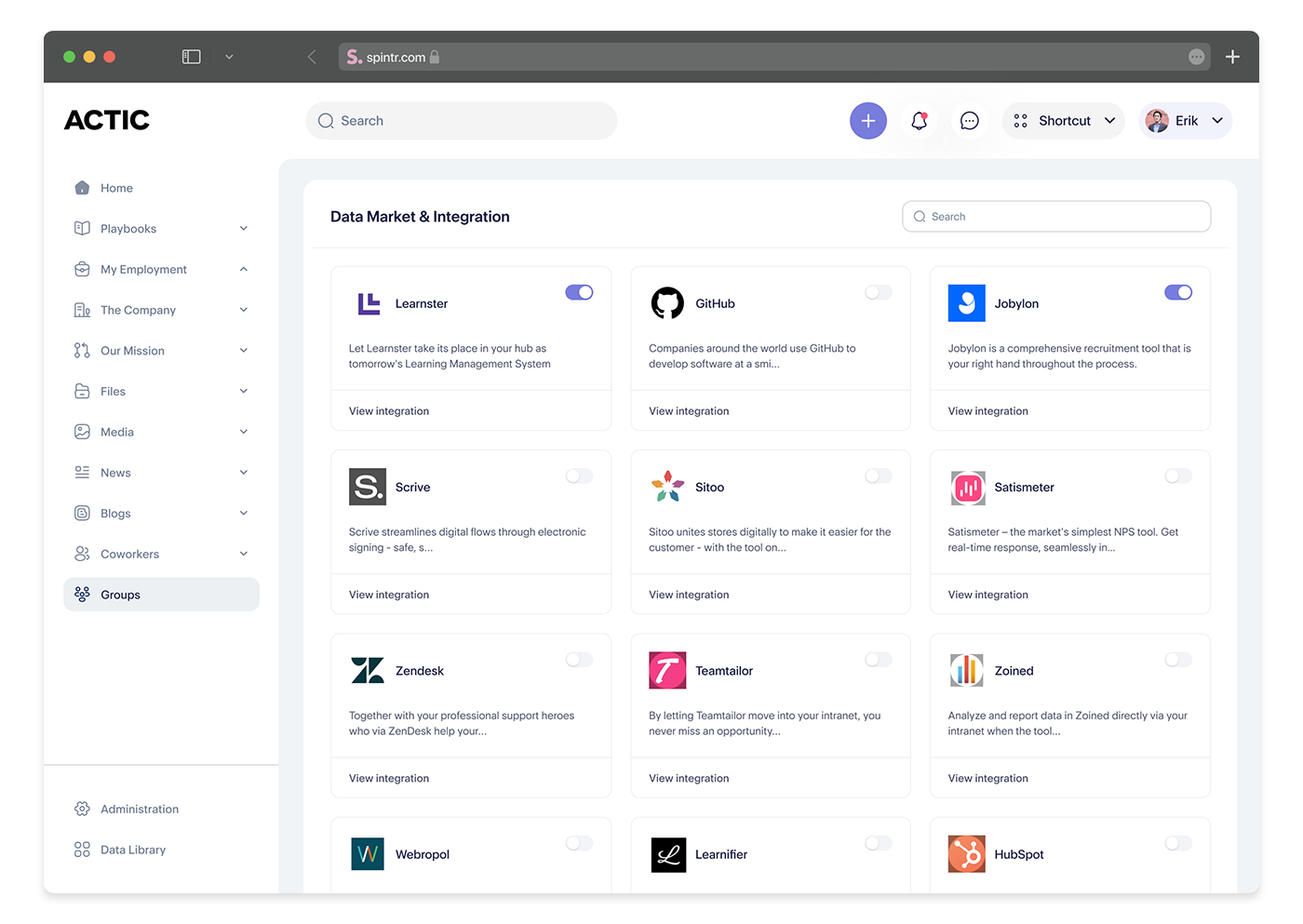
Task: Expand the Our Mission chevron
Action: [244, 351]
